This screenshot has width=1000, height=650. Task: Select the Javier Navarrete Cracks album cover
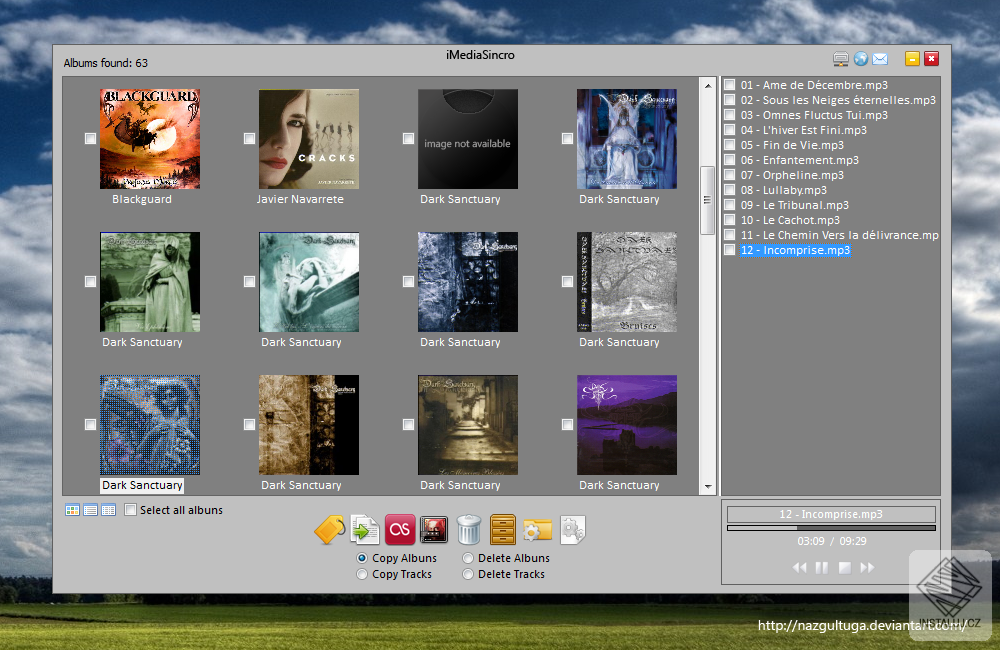(x=308, y=139)
